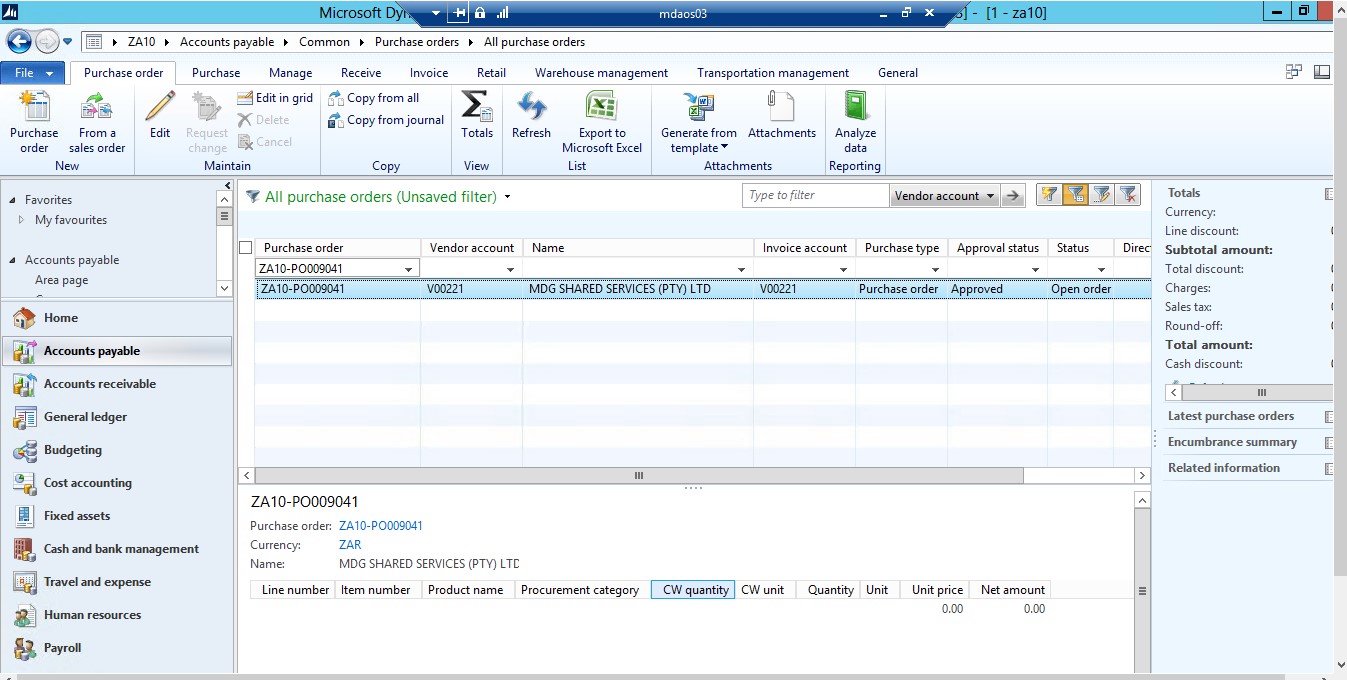Open the File menu
Image resolution: width=1347 pixels, height=680 pixels.
point(33,73)
